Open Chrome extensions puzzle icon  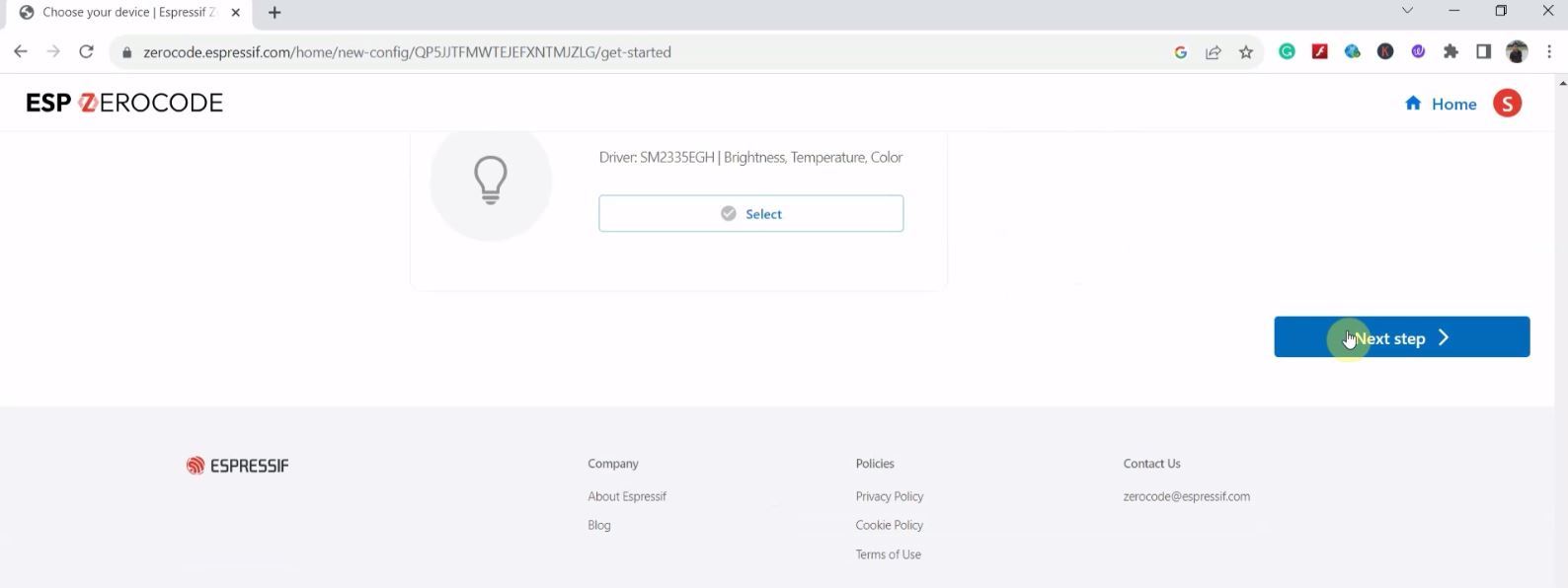click(1450, 52)
